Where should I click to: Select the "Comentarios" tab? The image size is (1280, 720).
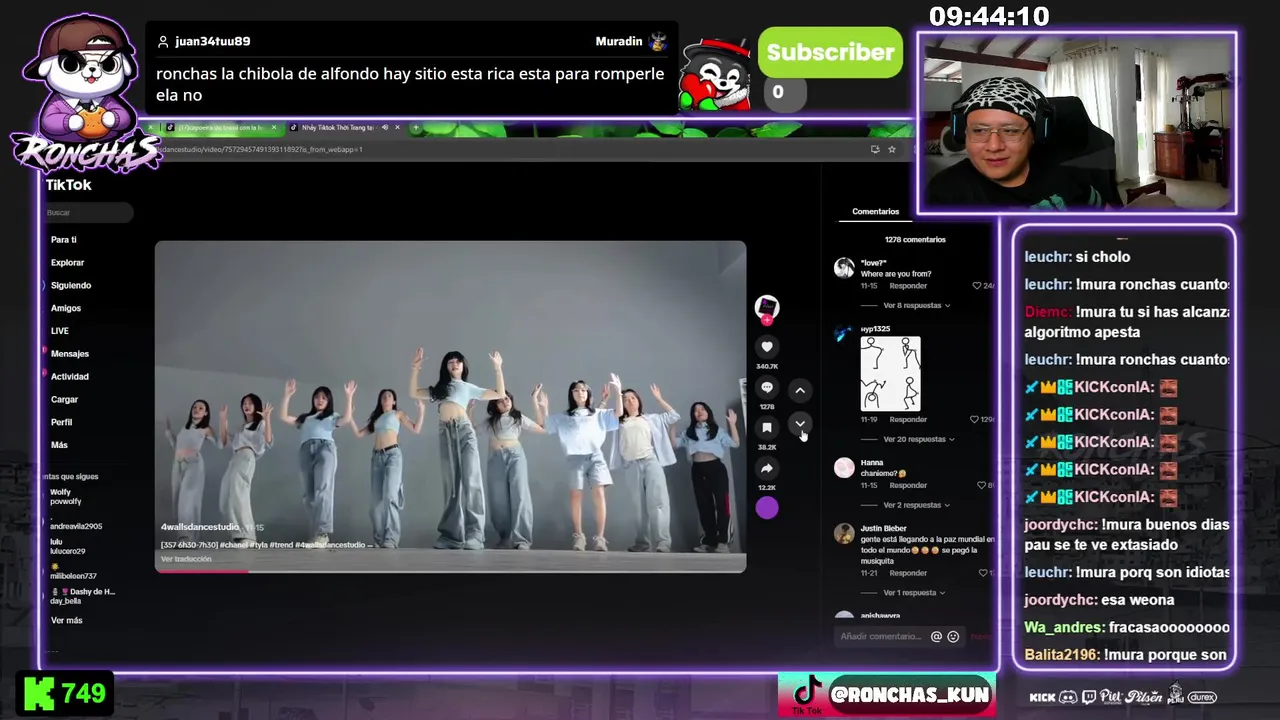[875, 212]
